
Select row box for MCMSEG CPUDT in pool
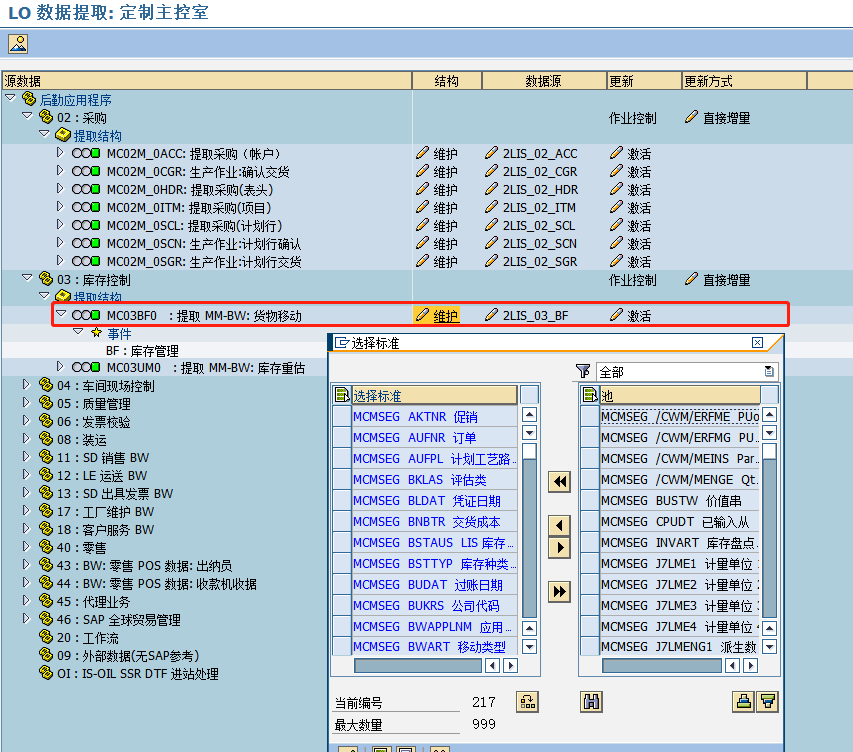click(590, 522)
